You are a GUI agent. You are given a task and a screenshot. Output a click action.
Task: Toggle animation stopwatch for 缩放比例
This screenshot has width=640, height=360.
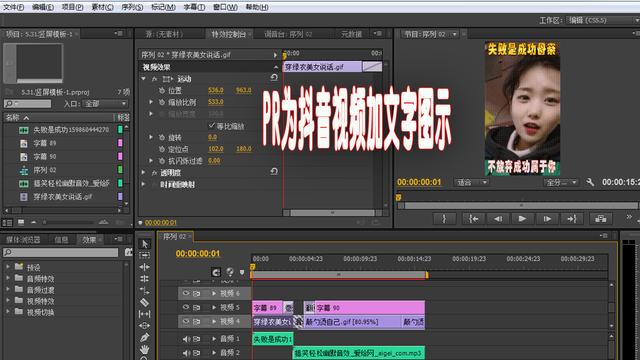tap(162, 102)
